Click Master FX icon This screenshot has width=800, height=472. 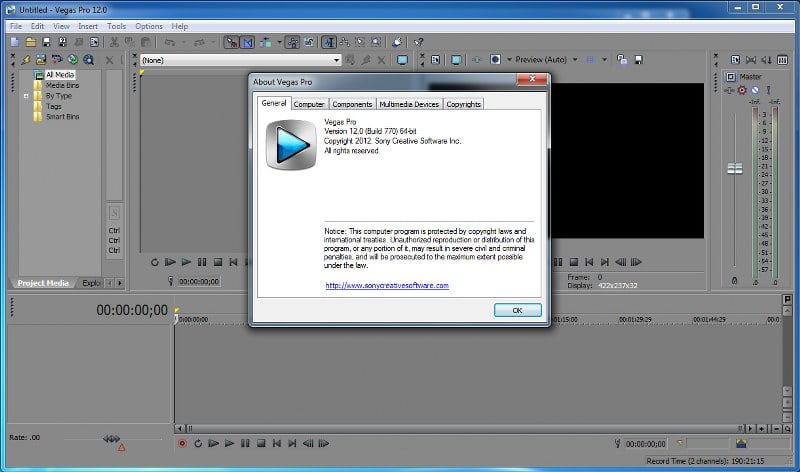click(730, 90)
